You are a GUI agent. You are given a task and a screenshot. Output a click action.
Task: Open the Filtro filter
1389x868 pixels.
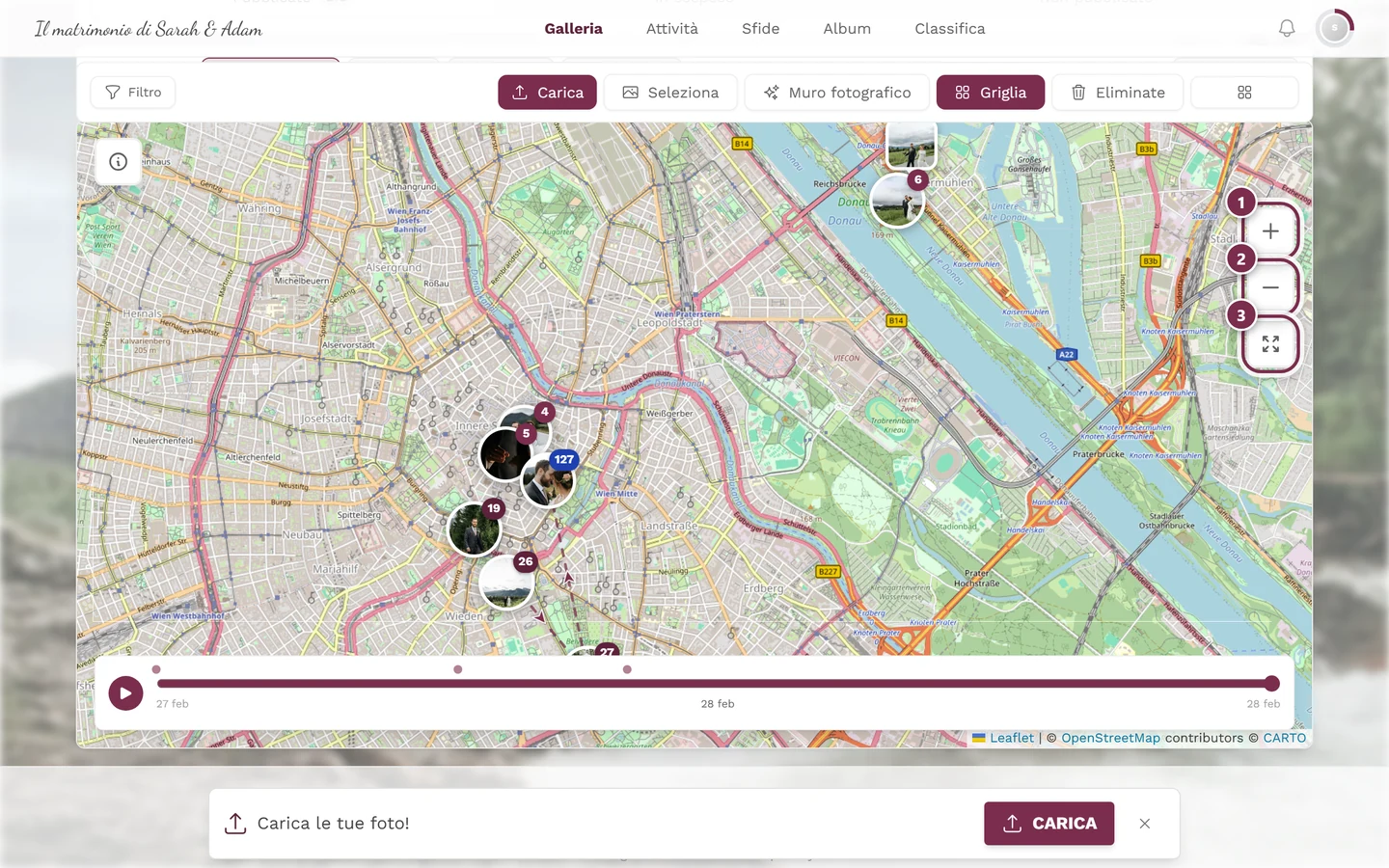[133, 93]
